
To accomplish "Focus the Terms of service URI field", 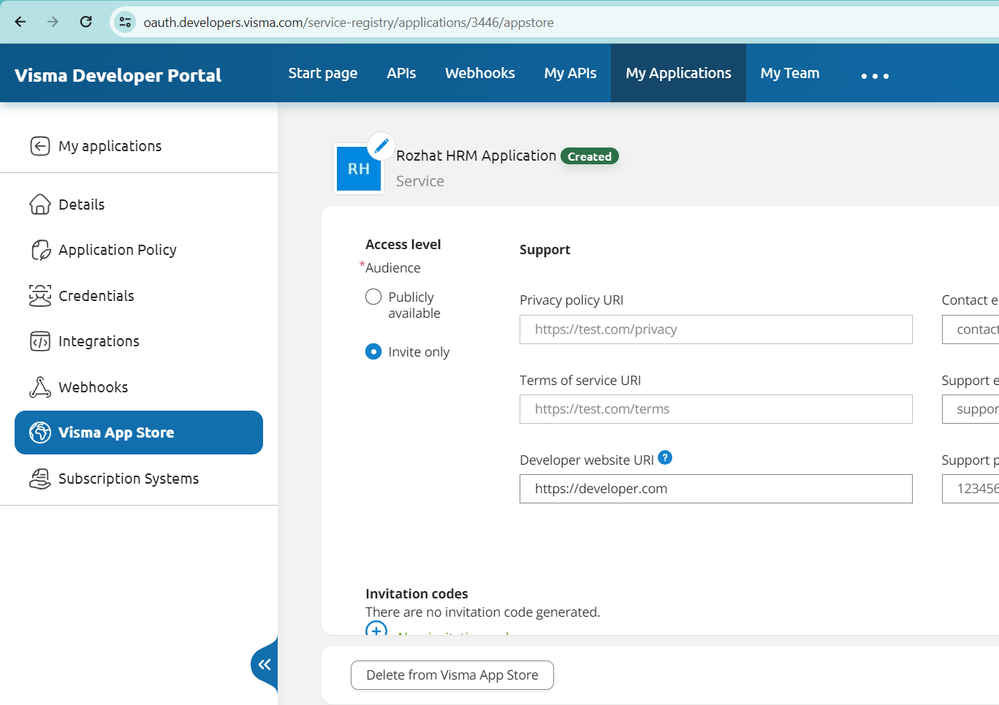I will click(715, 409).
